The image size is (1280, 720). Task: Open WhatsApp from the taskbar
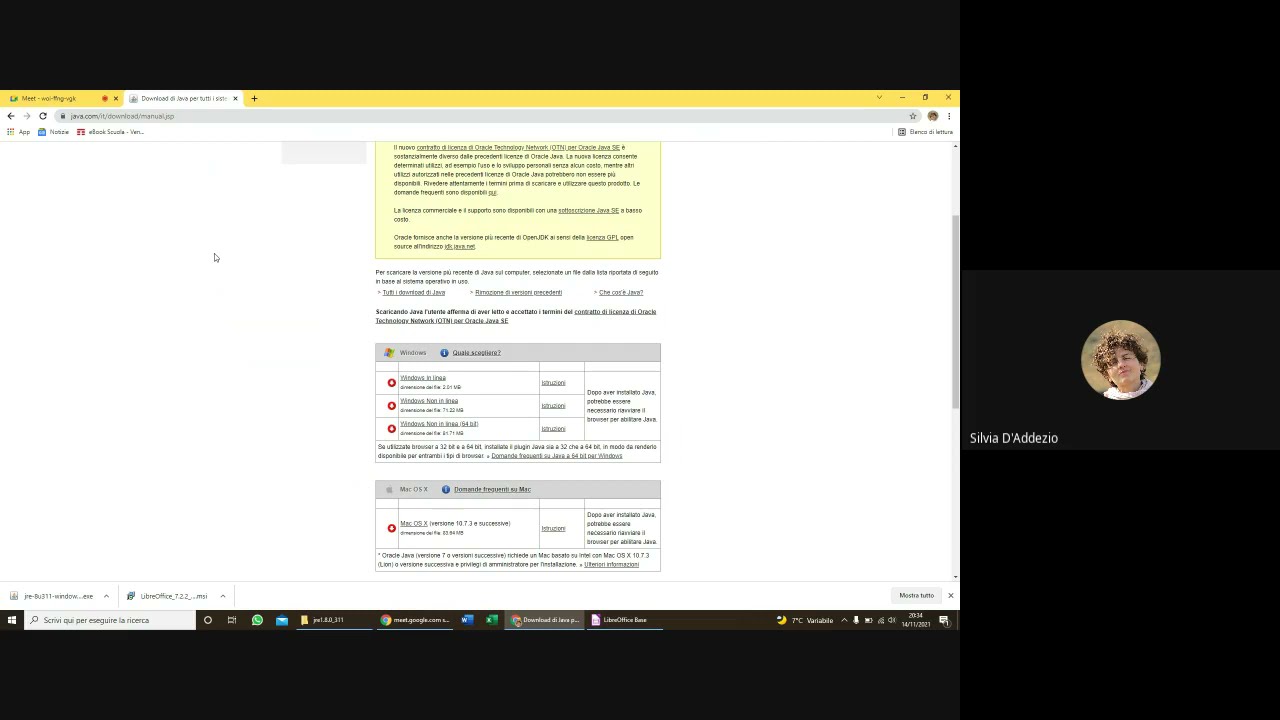(257, 620)
